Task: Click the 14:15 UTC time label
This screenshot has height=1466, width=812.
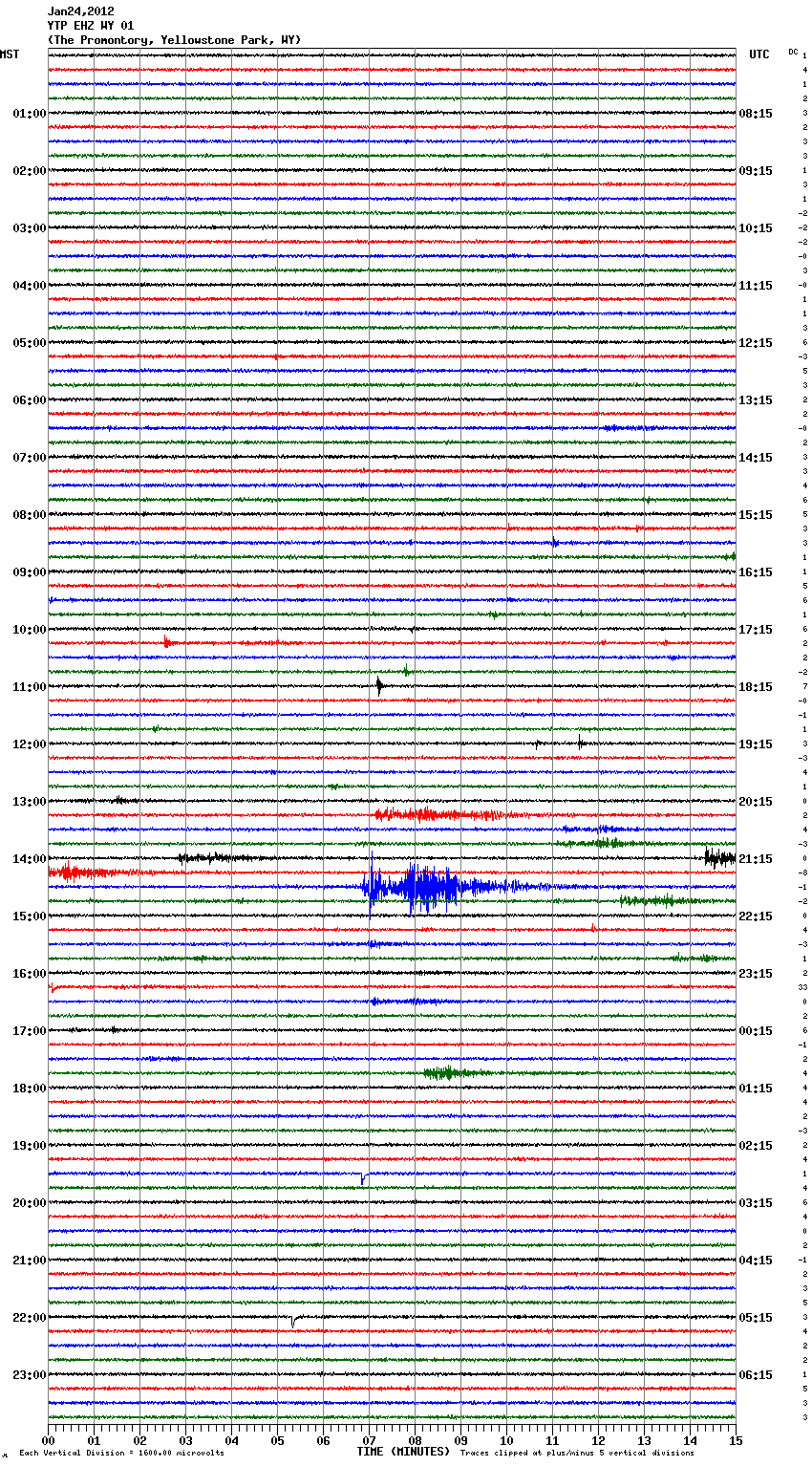Action: click(756, 458)
